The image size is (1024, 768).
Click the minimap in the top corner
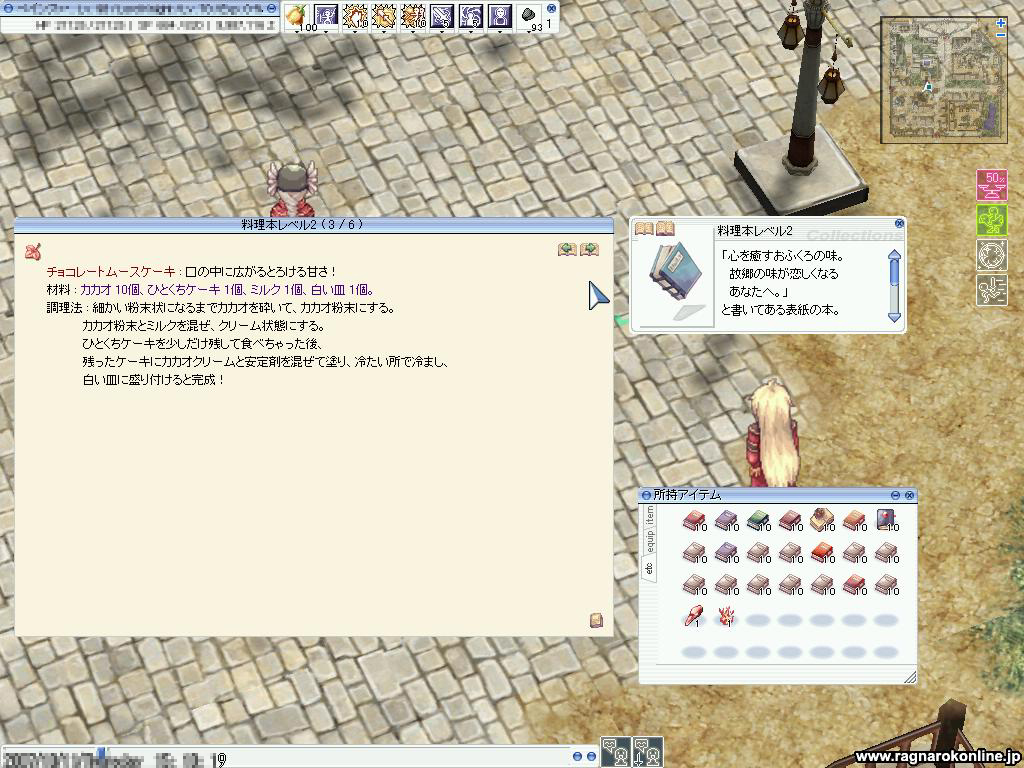(942, 80)
